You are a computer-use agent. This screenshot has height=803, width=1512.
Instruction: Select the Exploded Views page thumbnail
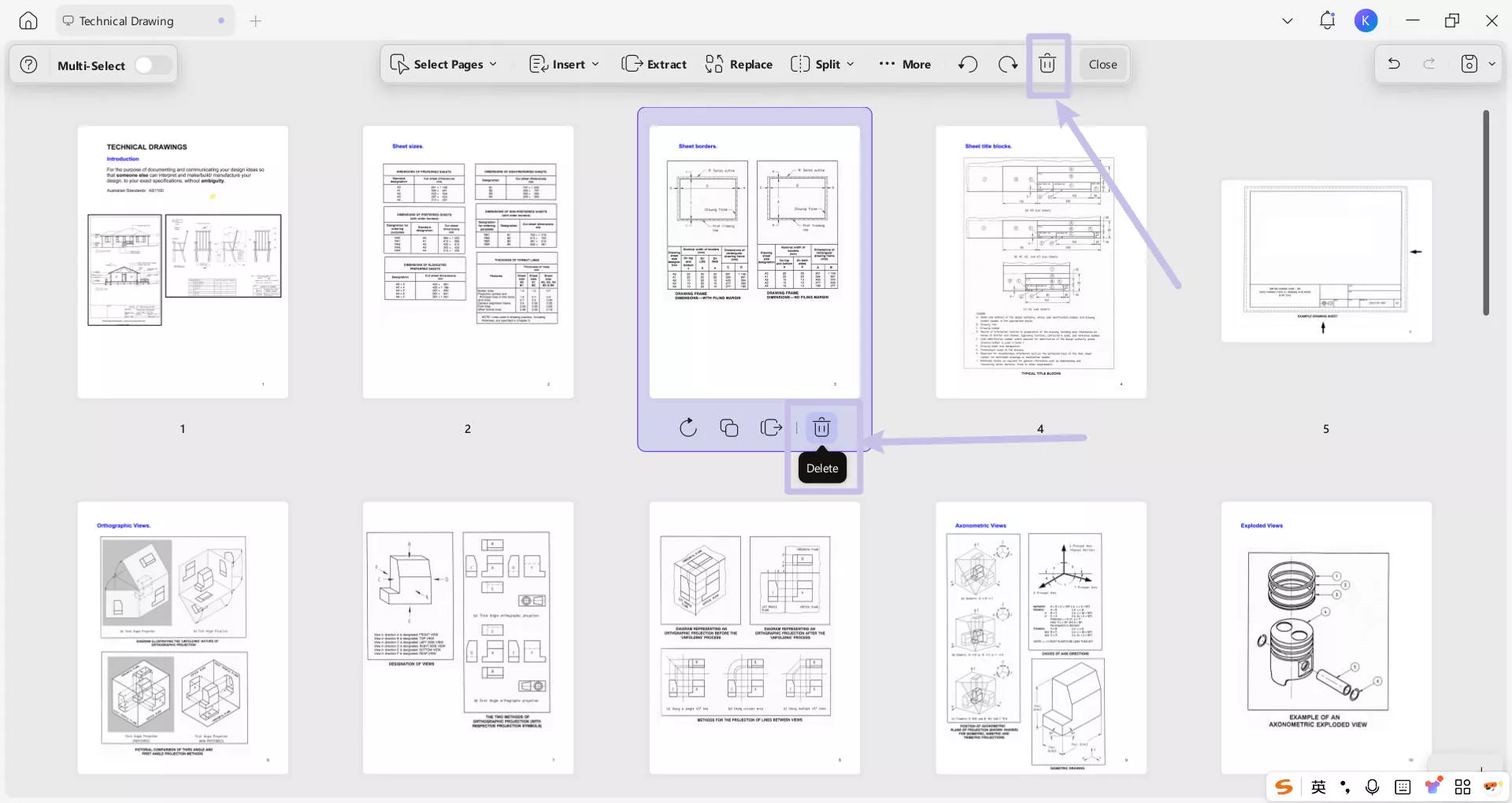click(1326, 638)
